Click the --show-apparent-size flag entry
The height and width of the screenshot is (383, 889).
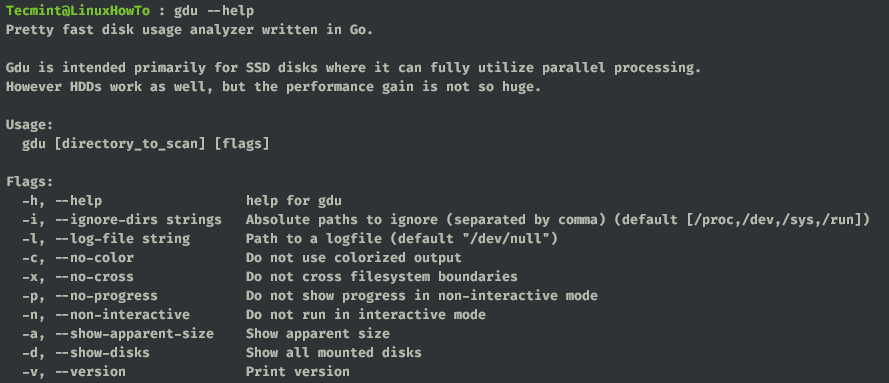(x=118, y=334)
